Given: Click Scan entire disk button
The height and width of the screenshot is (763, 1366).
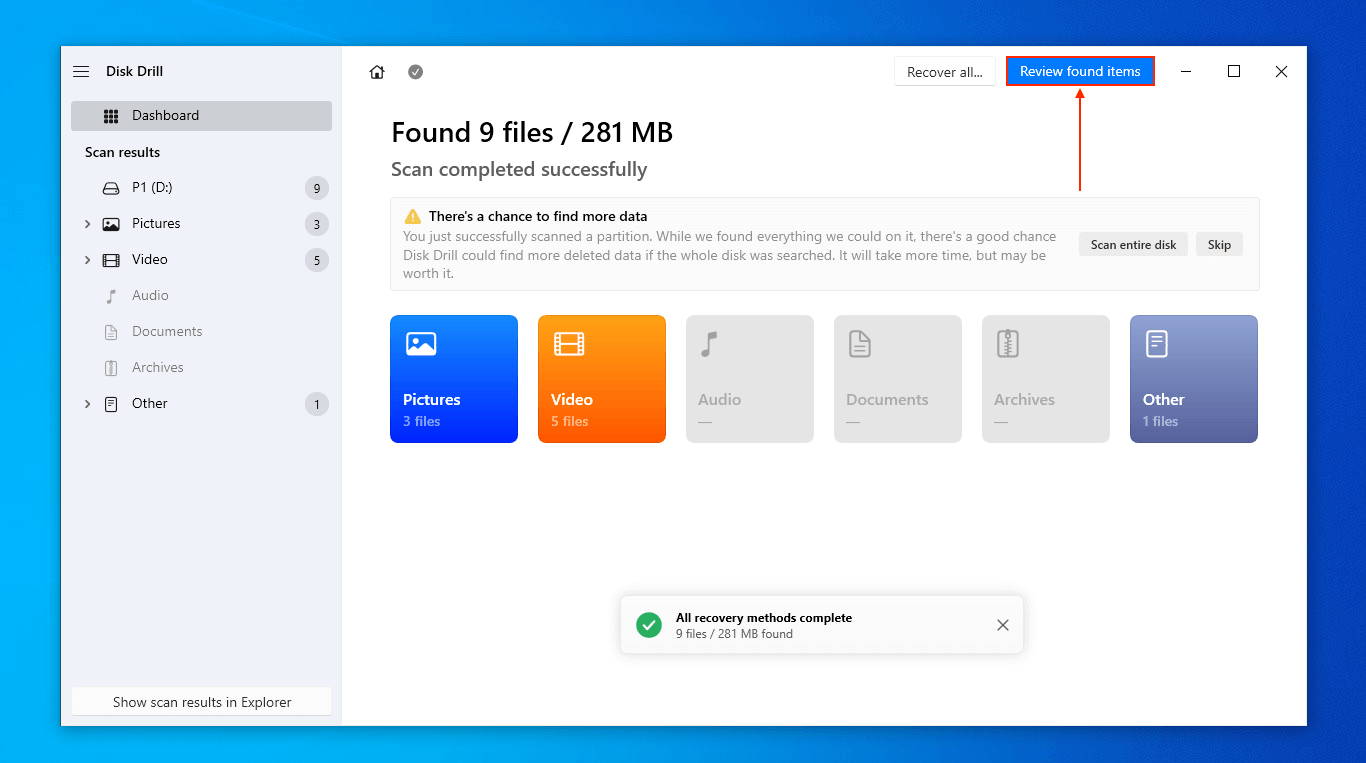Looking at the screenshot, I should (1133, 244).
